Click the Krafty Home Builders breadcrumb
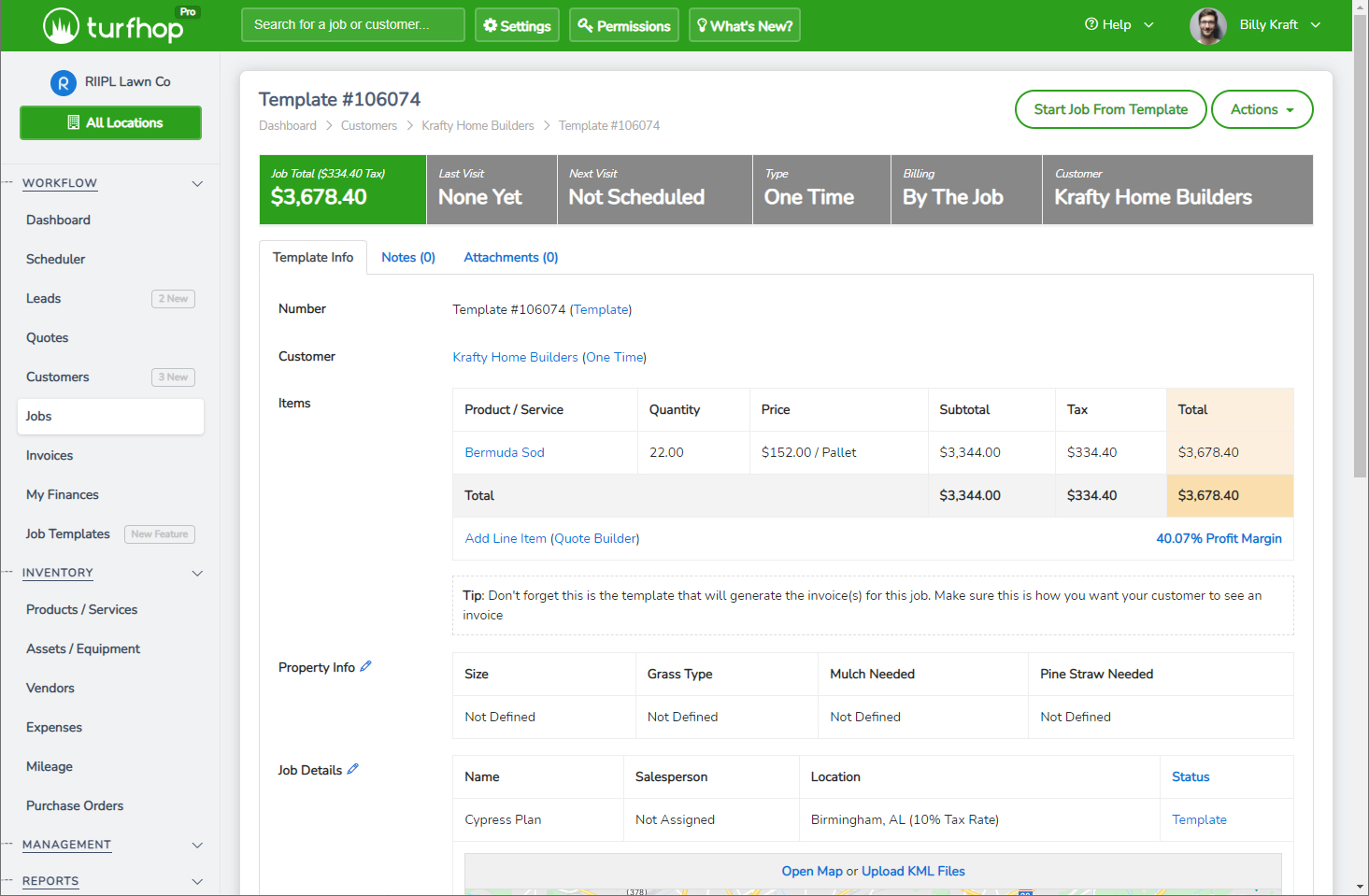 click(x=478, y=125)
